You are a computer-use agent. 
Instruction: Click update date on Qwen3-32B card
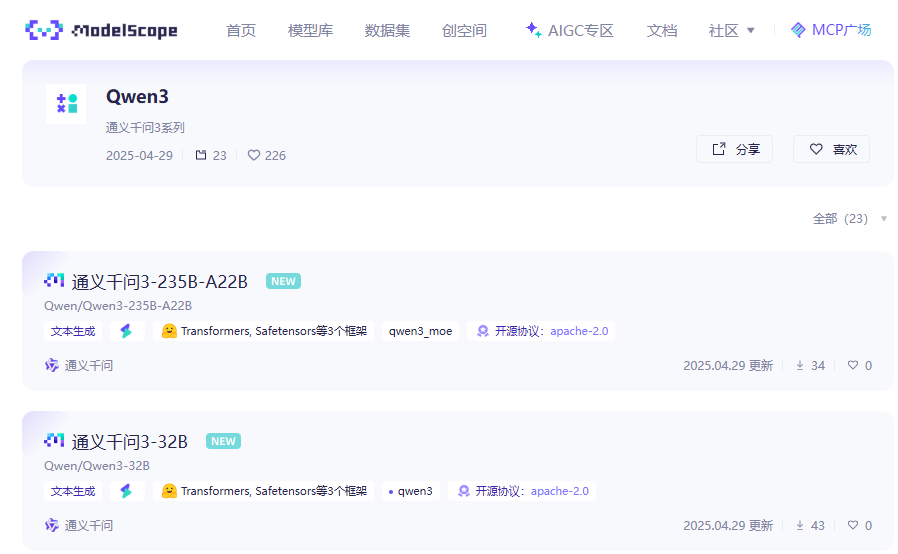tap(728, 525)
